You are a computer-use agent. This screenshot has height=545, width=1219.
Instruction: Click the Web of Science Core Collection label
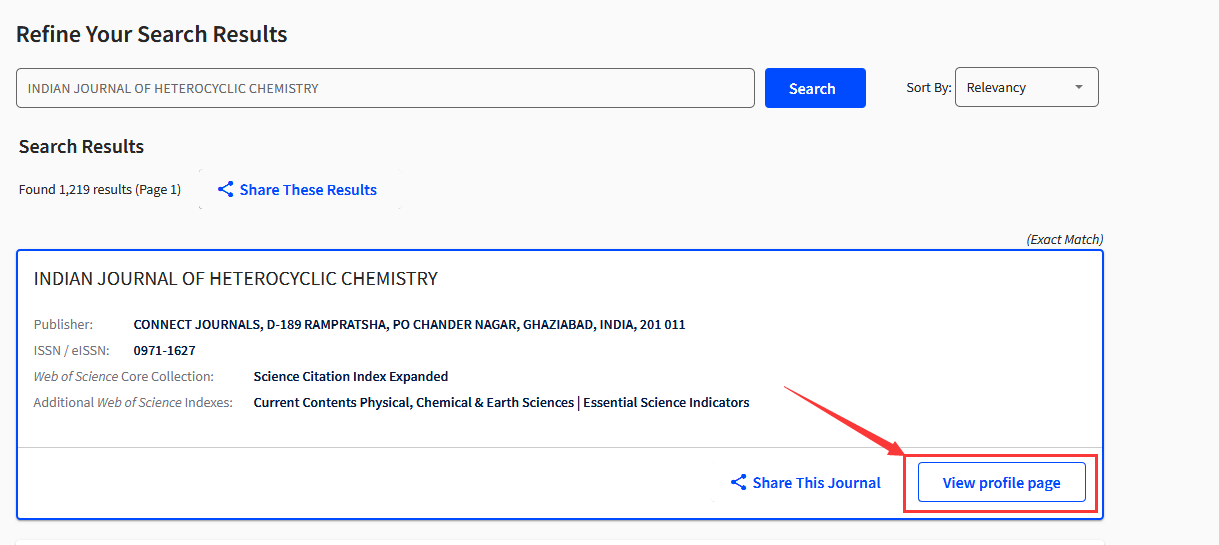click(124, 377)
